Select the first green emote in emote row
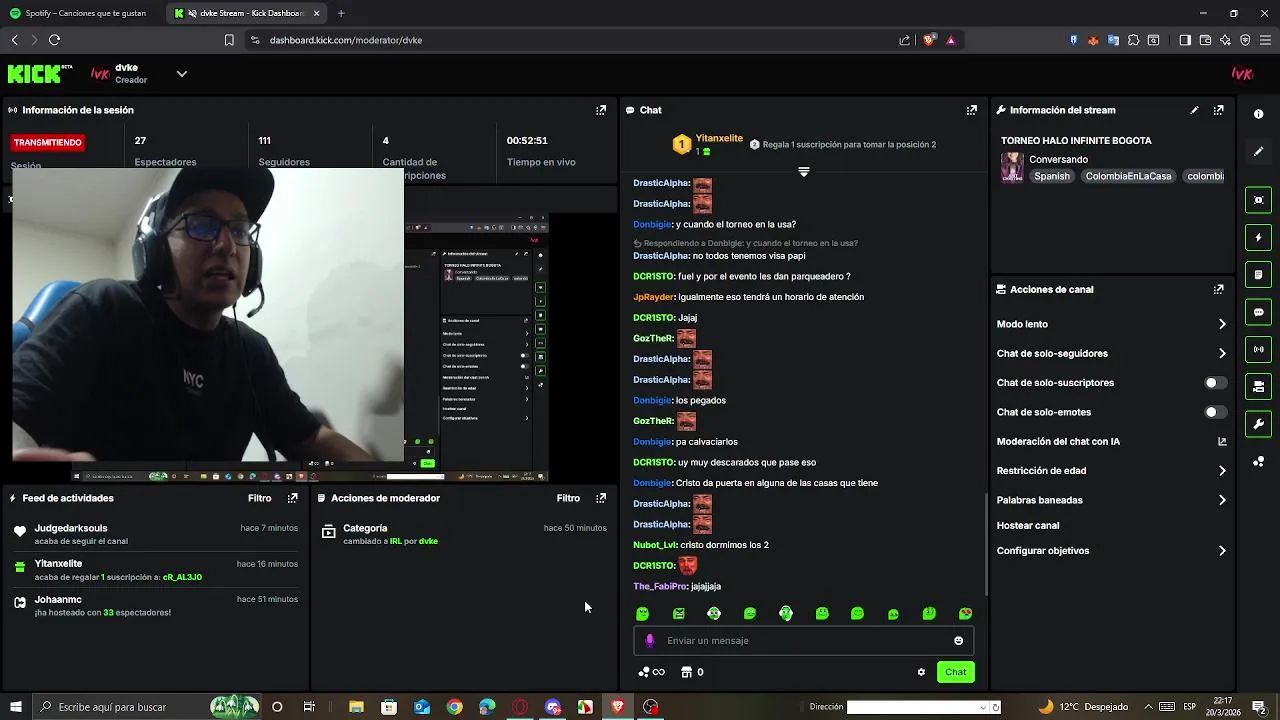Viewport: 1280px width, 720px height. click(642, 614)
